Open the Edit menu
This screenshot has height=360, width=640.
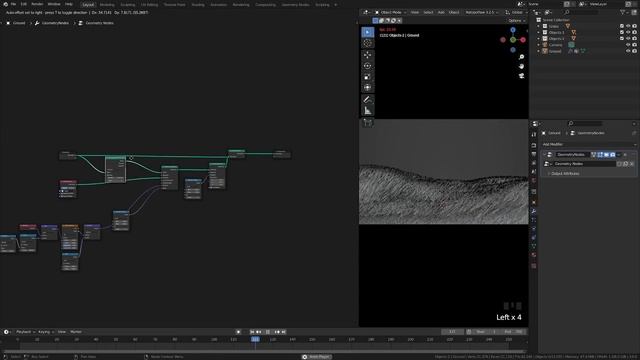click(x=24, y=4)
